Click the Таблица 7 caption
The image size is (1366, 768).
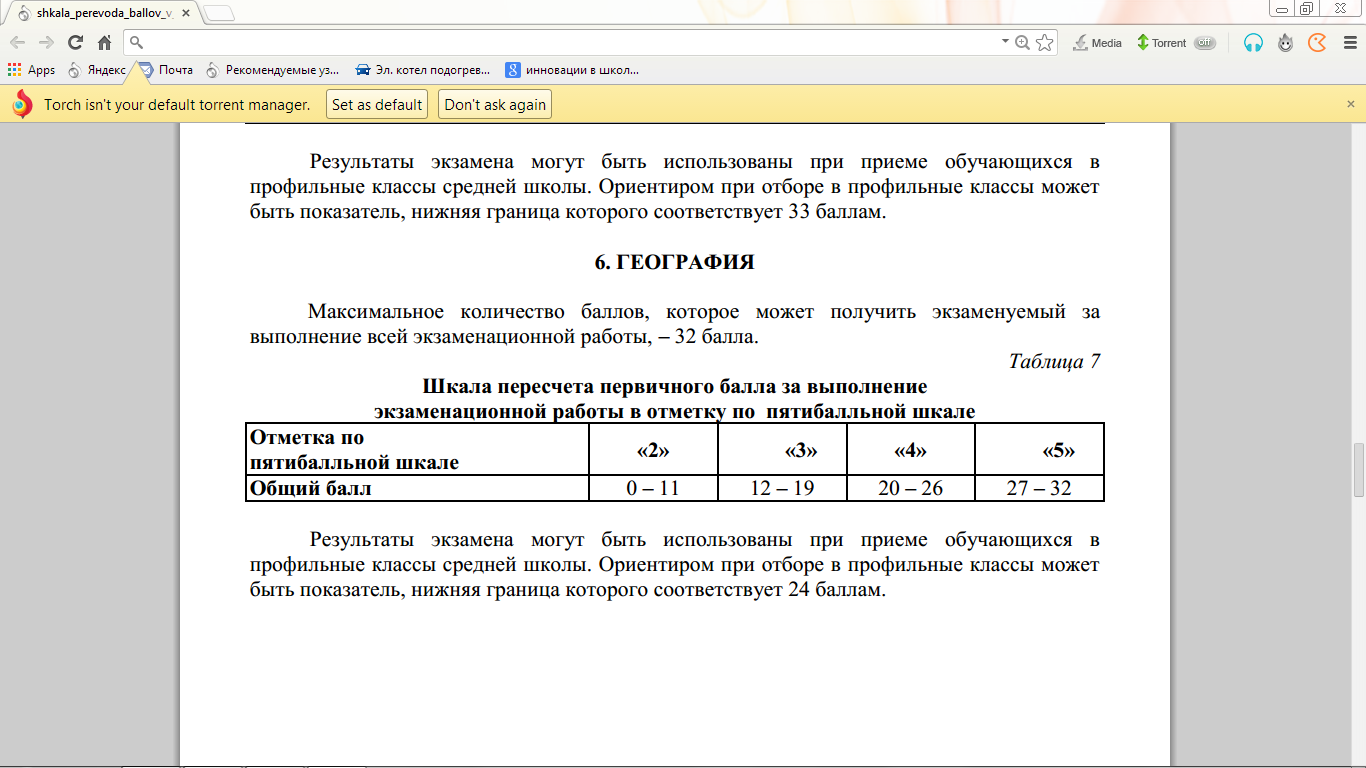[x=1054, y=361]
